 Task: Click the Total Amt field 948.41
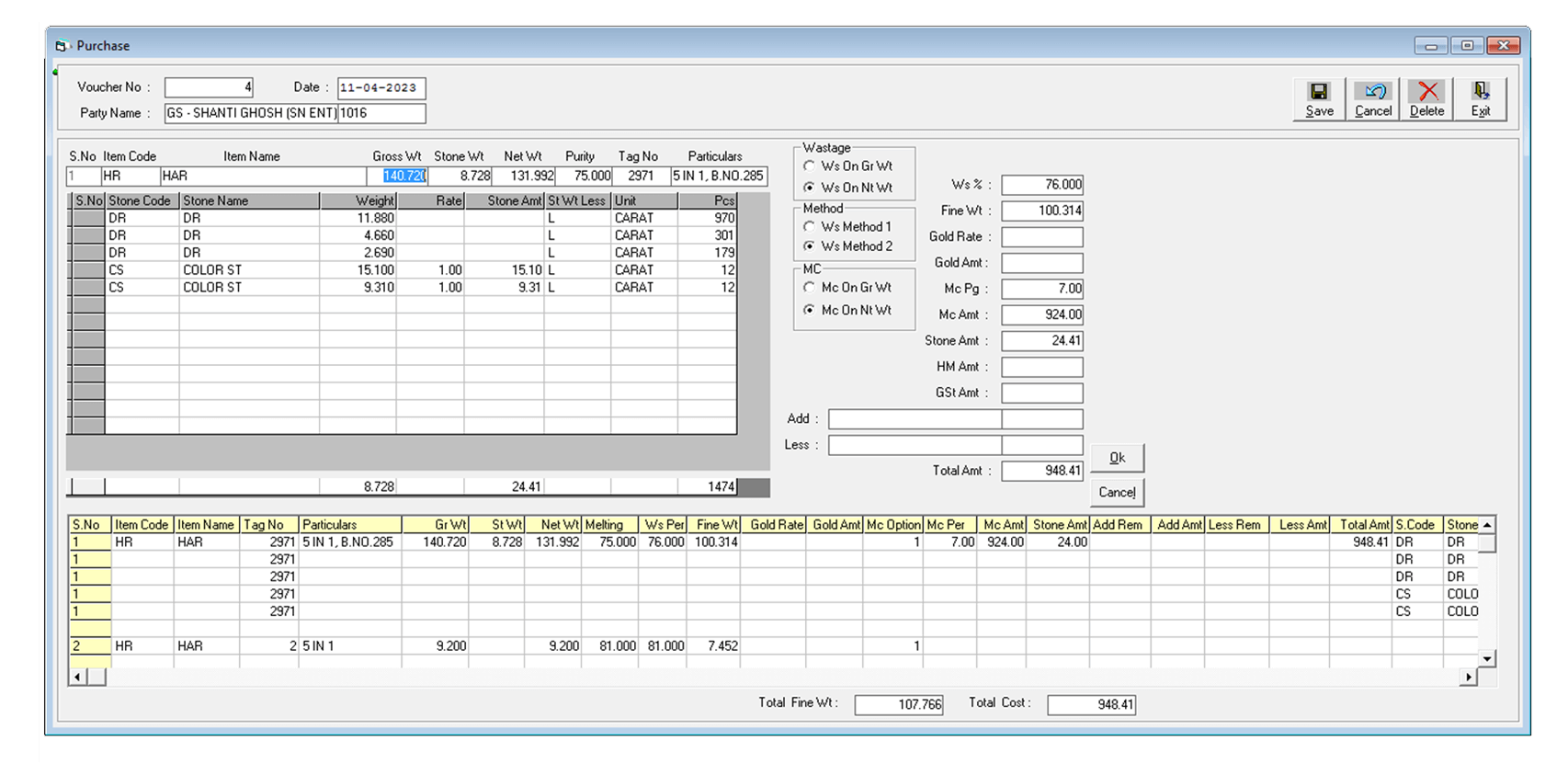[x=1042, y=471]
